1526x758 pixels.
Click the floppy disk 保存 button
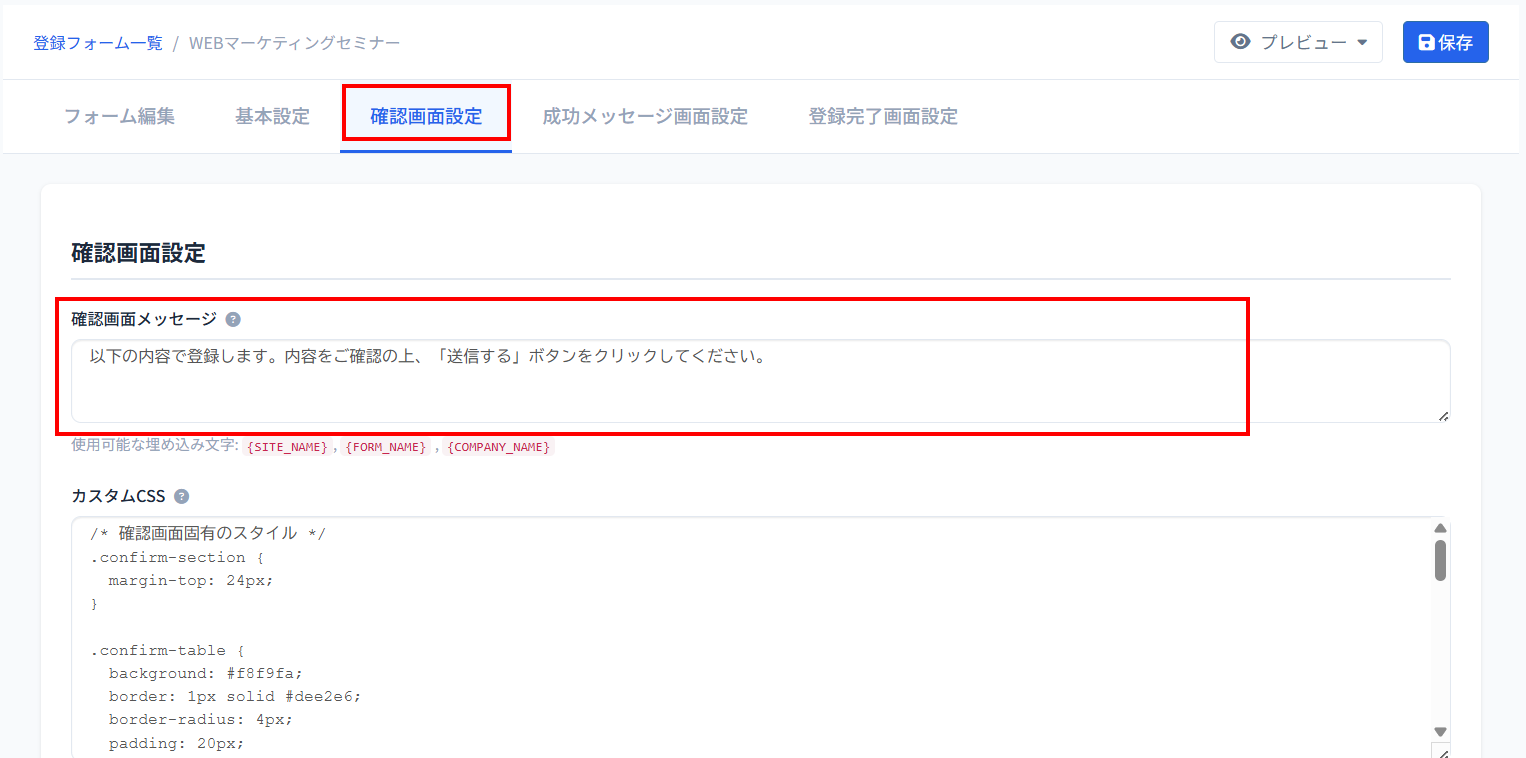click(1445, 42)
